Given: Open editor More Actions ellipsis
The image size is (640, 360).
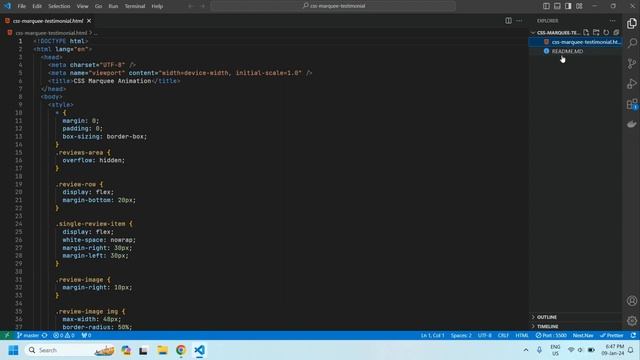Looking at the screenshot, I should (x=519, y=20).
